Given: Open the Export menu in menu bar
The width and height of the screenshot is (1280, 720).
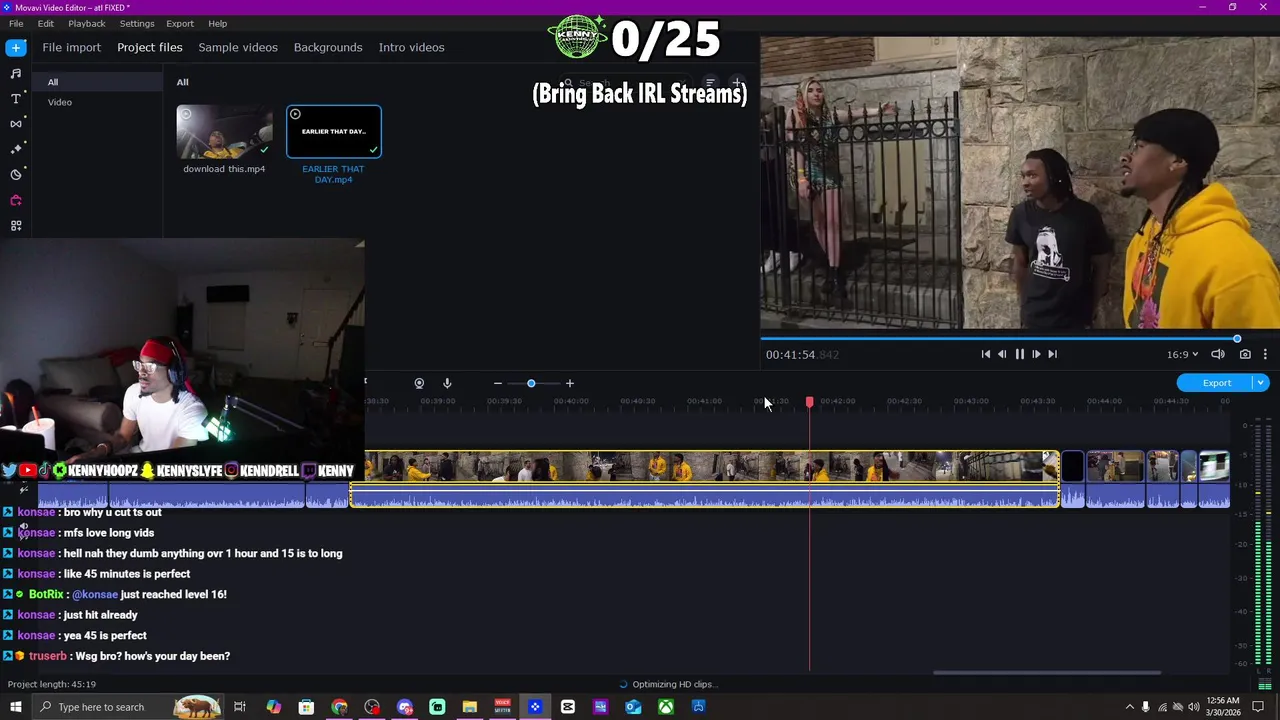Looking at the screenshot, I should 180,23.
